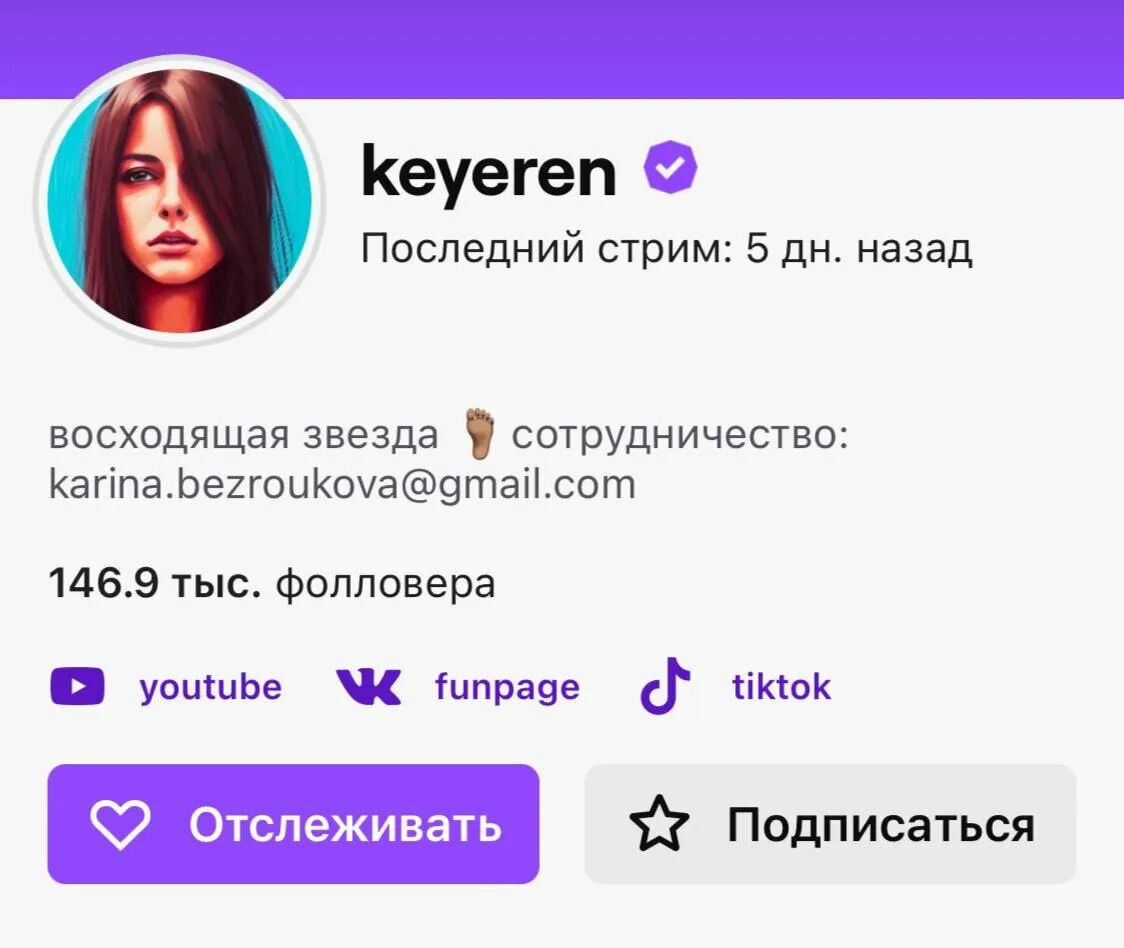
Task: Follow channel with the 'Отслеживать' button
Action: pyautogui.click(x=293, y=824)
